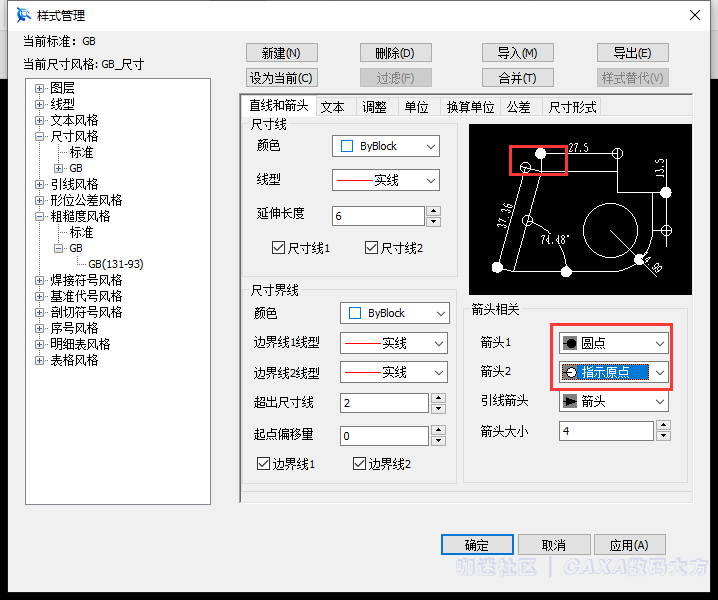Open the 箭头1 圆点 dropdown
Viewport: 718px width, 600px height.
pyautogui.click(x=614, y=343)
